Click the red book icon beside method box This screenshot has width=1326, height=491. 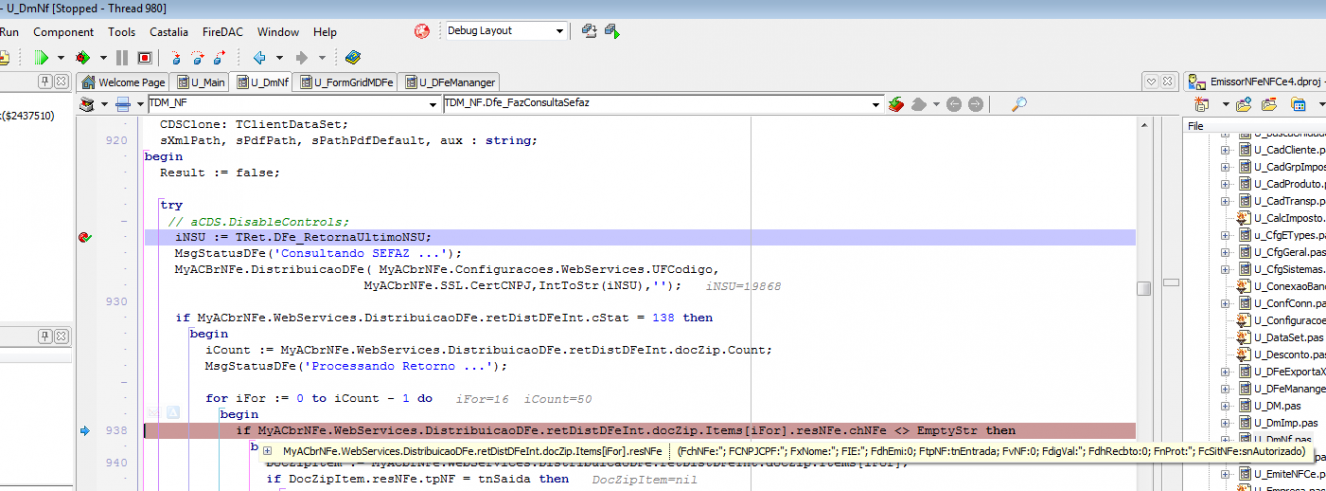coord(896,104)
